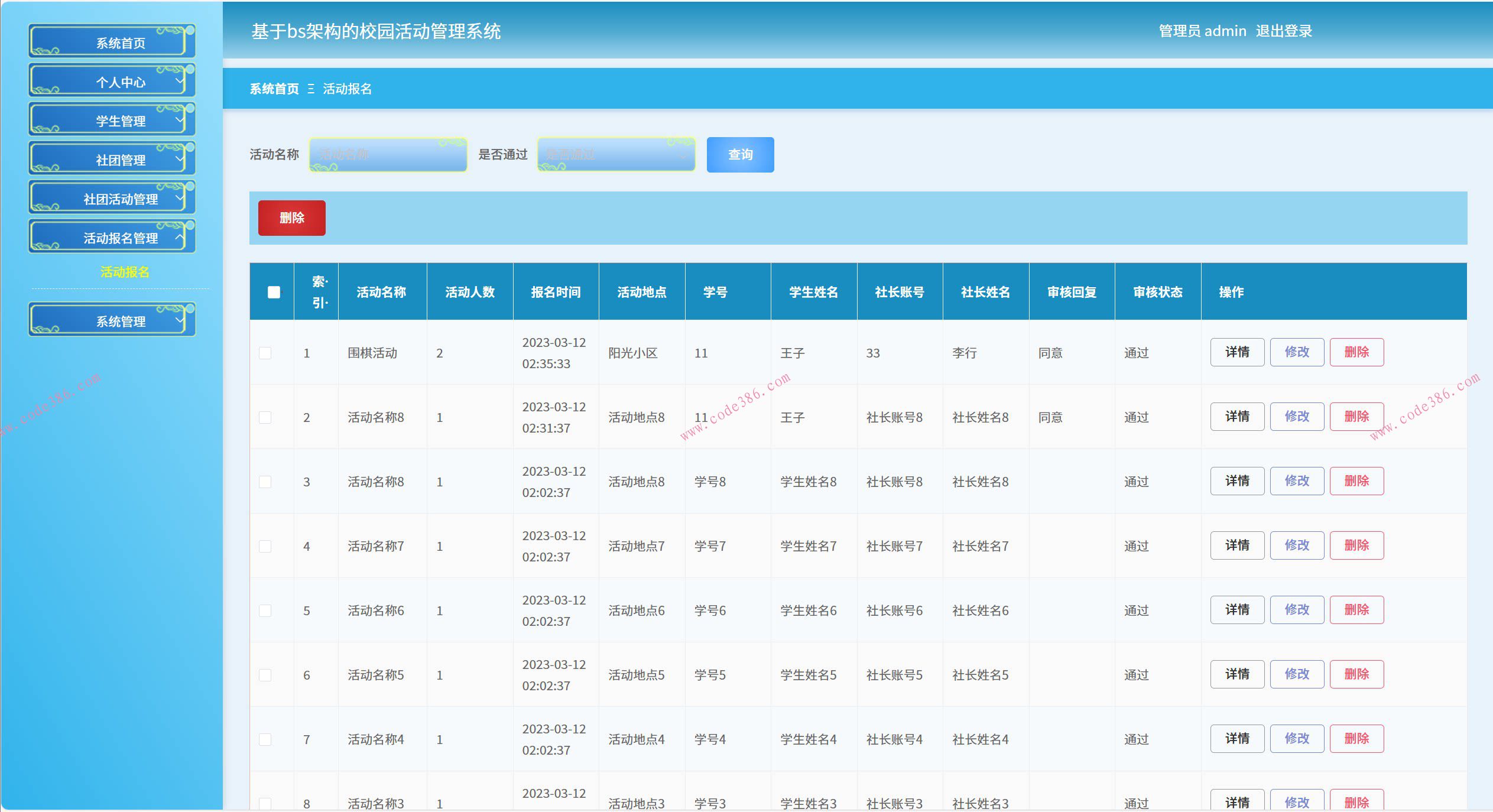Select 活动报名 submenu item

(x=125, y=272)
